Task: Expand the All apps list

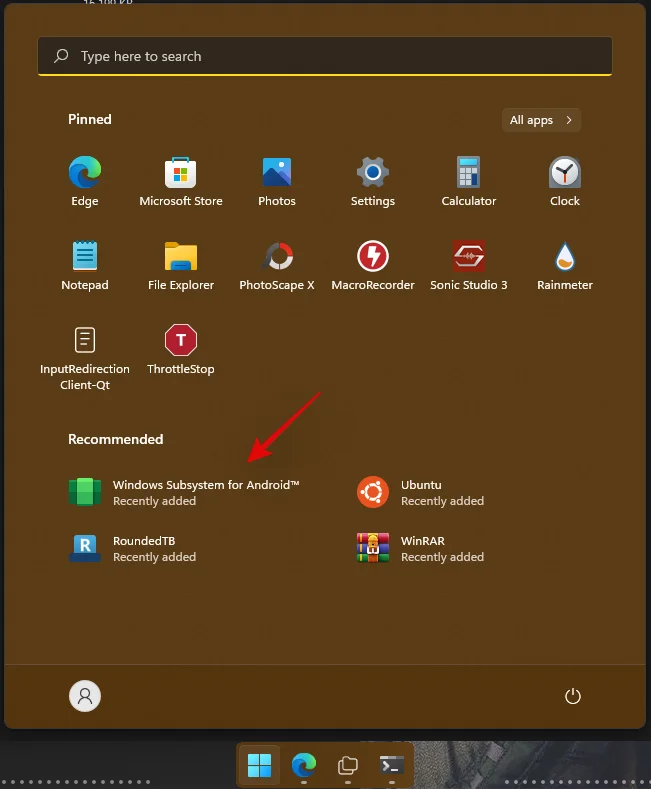Action: [541, 120]
